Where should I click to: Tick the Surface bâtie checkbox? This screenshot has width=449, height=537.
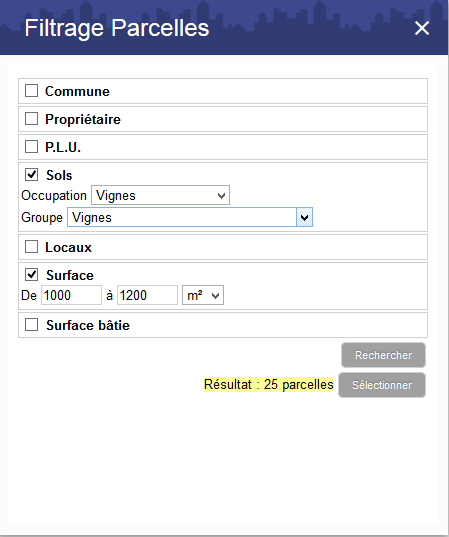32,325
